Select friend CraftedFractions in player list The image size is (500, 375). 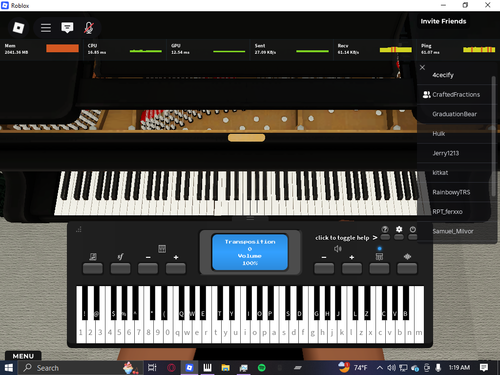455,95
